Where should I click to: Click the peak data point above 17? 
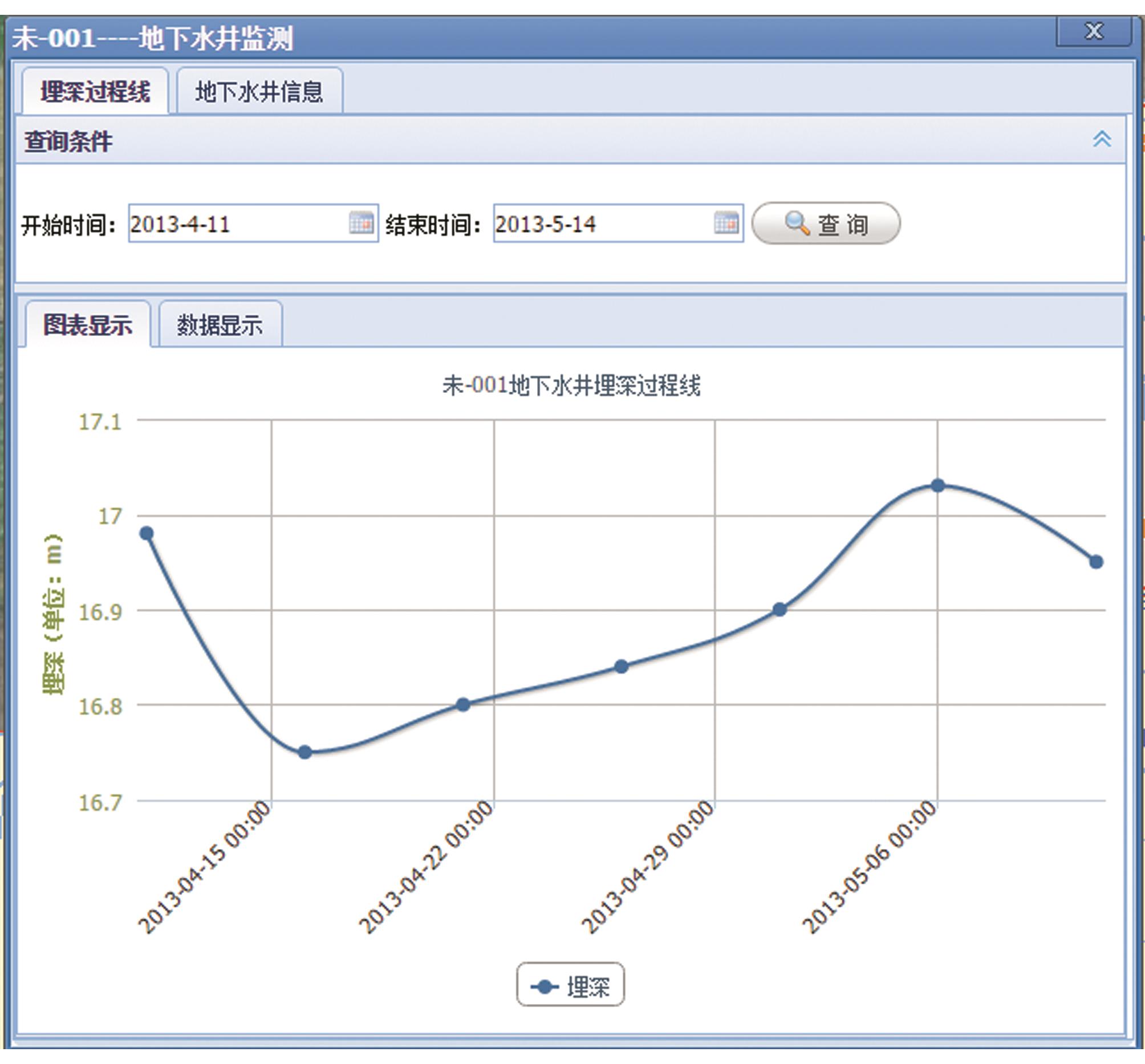[x=938, y=485]
